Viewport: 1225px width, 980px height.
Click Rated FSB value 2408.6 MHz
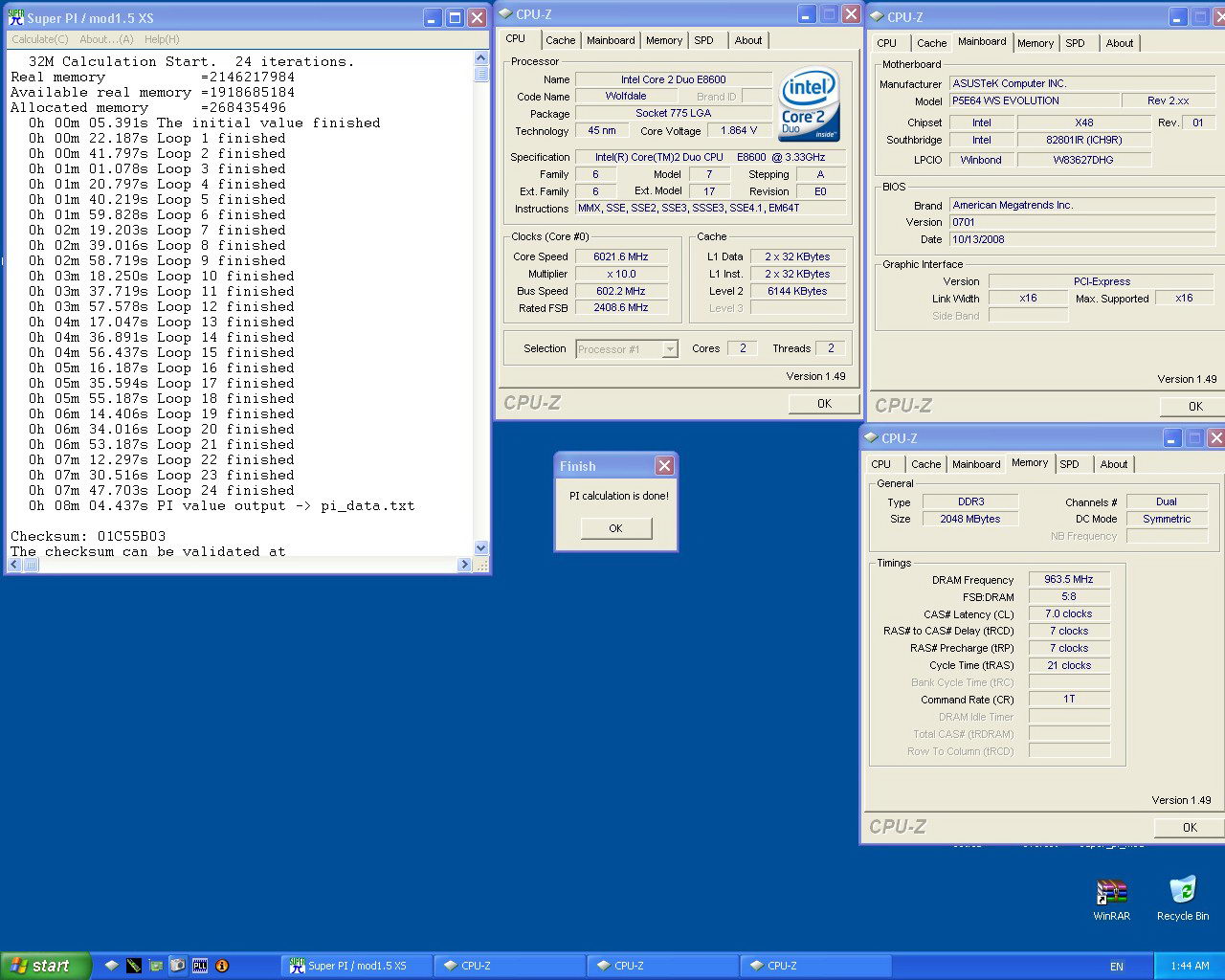click(x=620, y=308)
